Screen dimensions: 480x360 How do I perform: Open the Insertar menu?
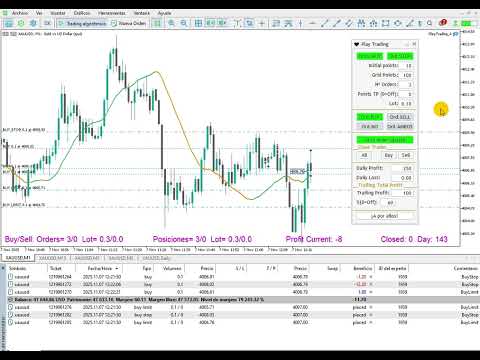pyautogui.click(x=58, y=13)
